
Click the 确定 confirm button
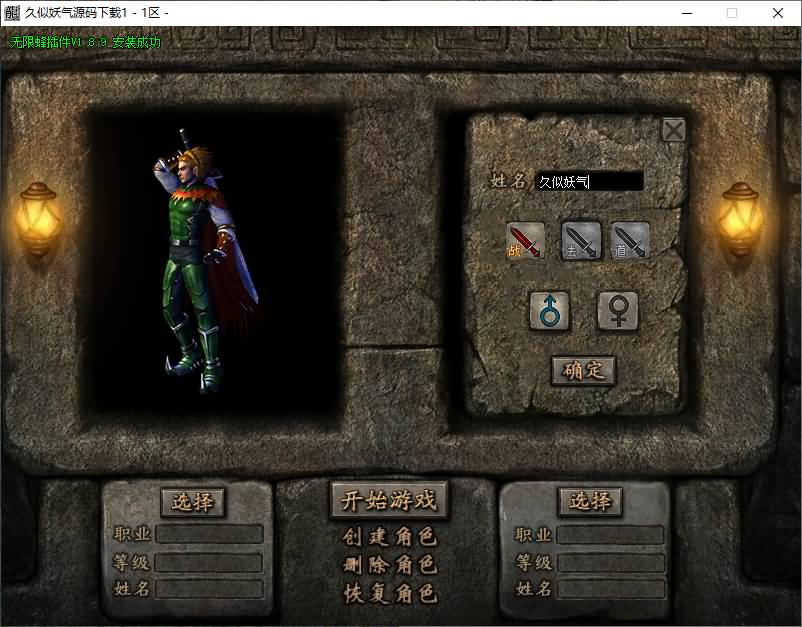pos(584,370)
